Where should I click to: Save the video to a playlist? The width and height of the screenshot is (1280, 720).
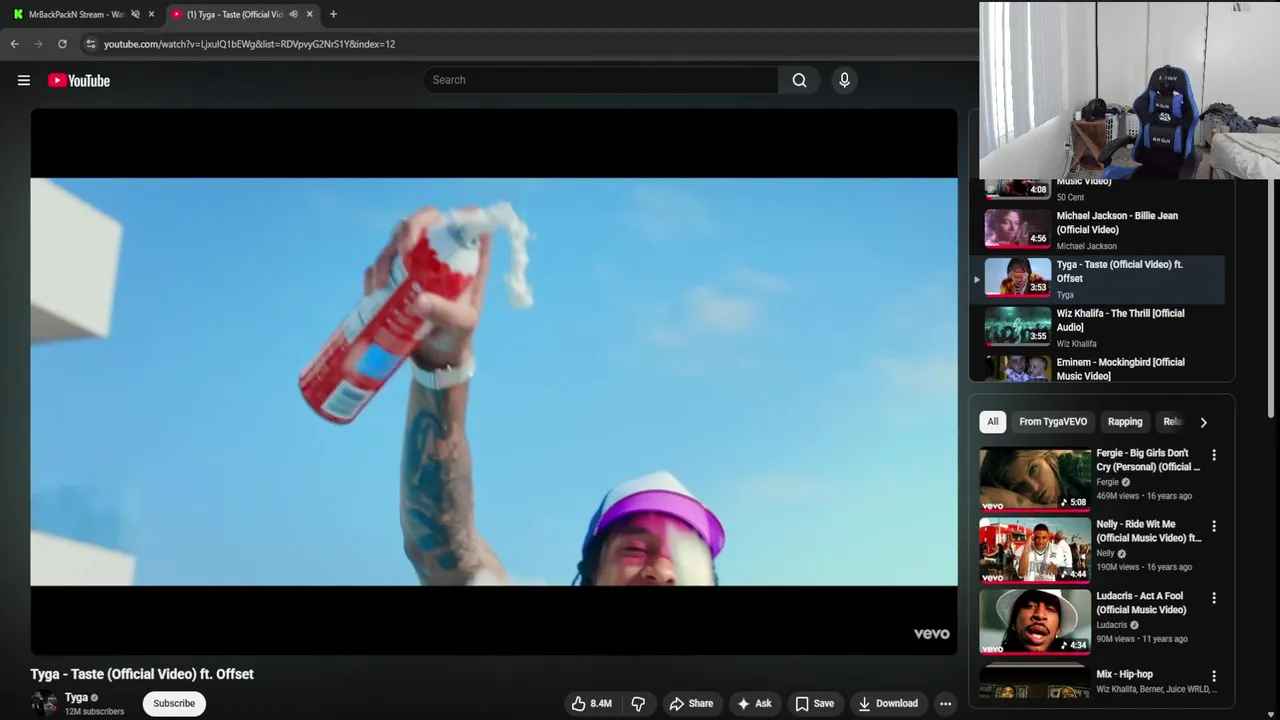pyautogui.click(x=815, y=704)
